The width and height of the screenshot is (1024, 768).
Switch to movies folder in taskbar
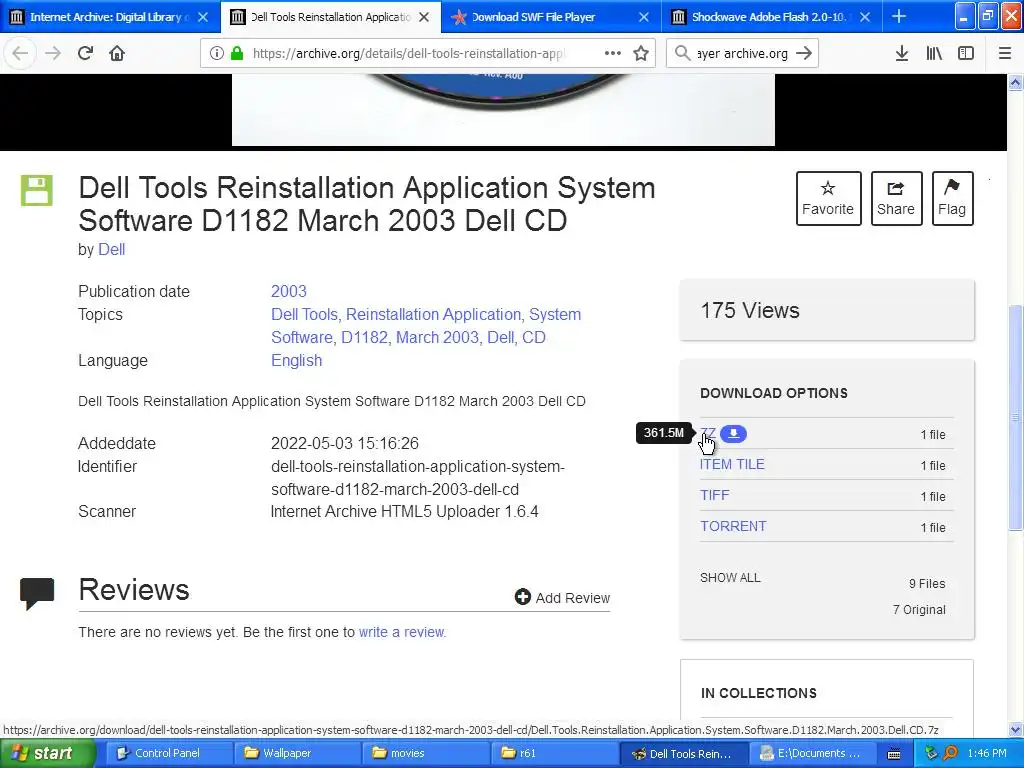(424, 753)
